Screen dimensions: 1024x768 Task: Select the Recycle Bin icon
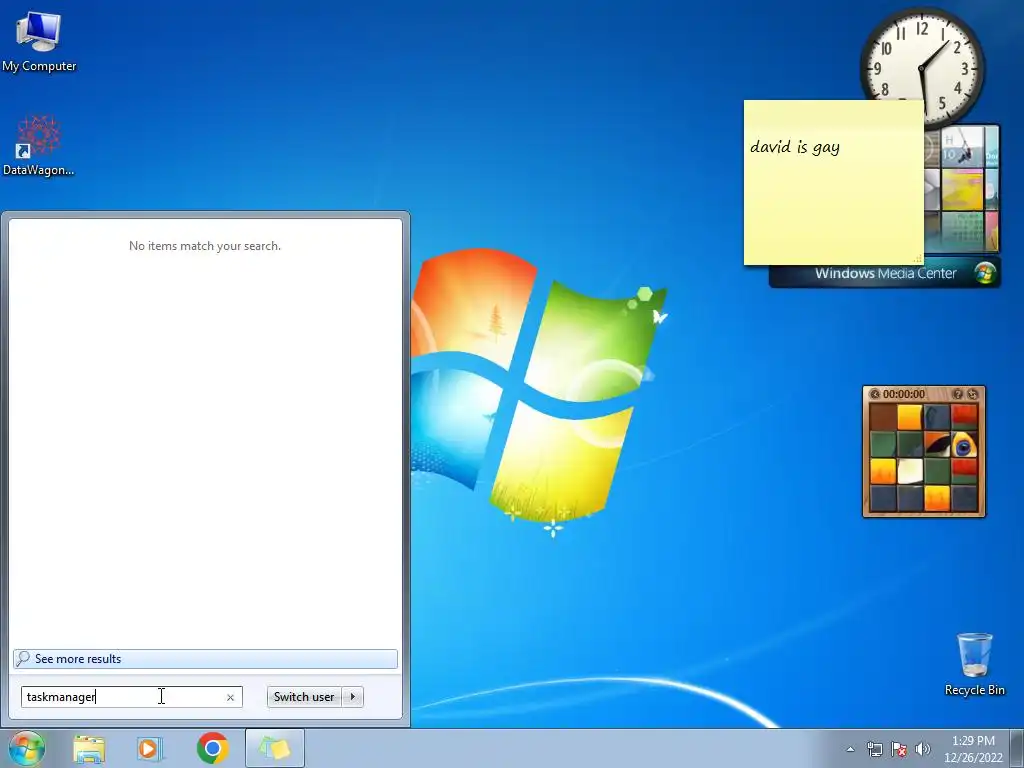[974, 664]
